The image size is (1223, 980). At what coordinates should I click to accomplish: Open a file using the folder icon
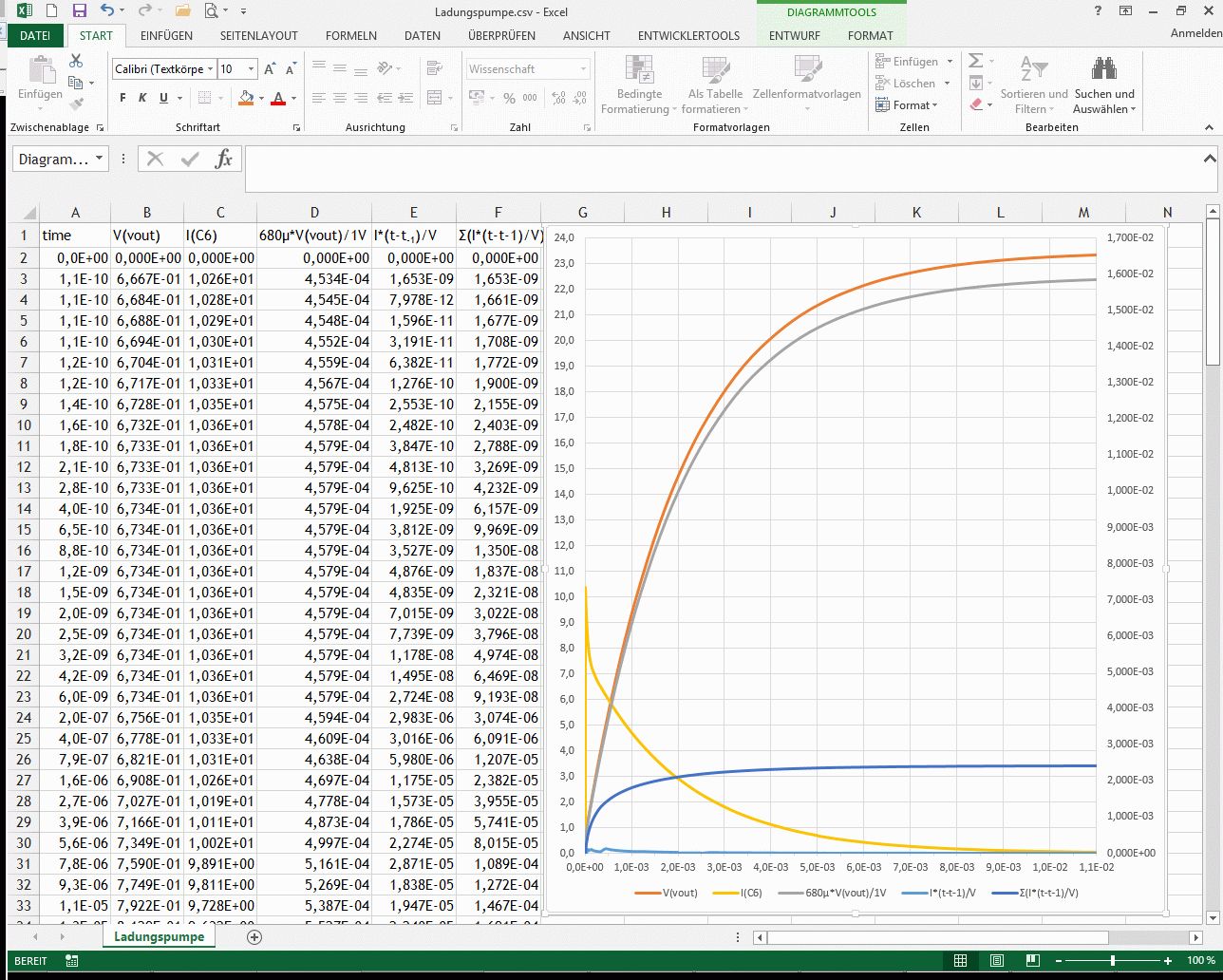[183, 11]
